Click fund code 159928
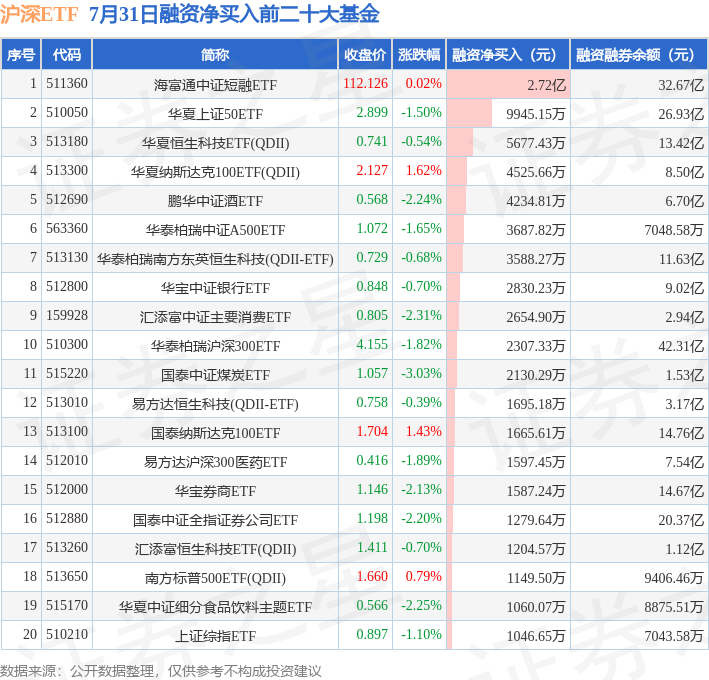Viewport: 709px width, 680px height. [x=66, y=315]
